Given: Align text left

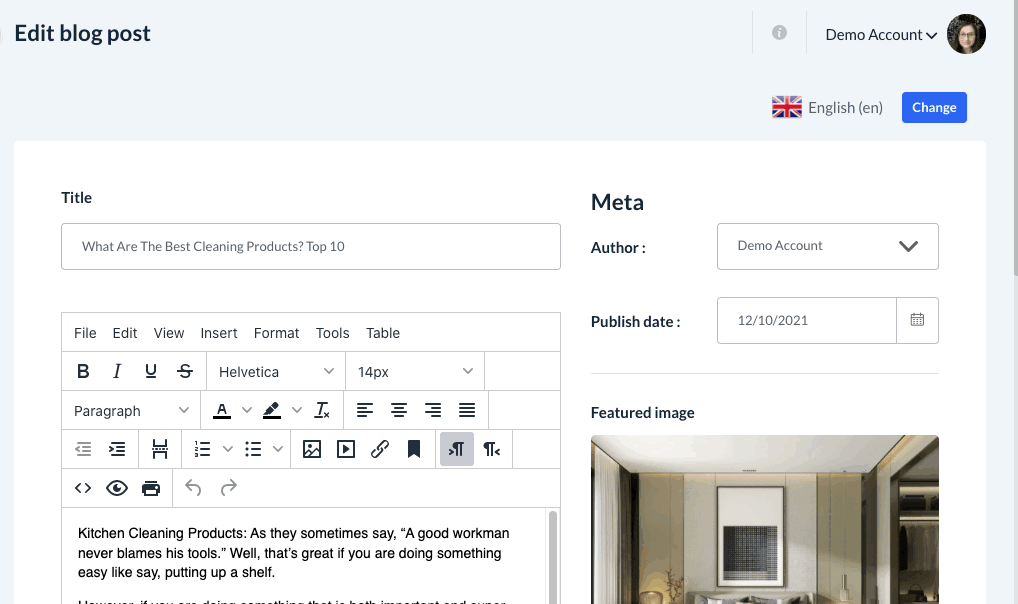Looking at the screenshot, I should 365,410.
